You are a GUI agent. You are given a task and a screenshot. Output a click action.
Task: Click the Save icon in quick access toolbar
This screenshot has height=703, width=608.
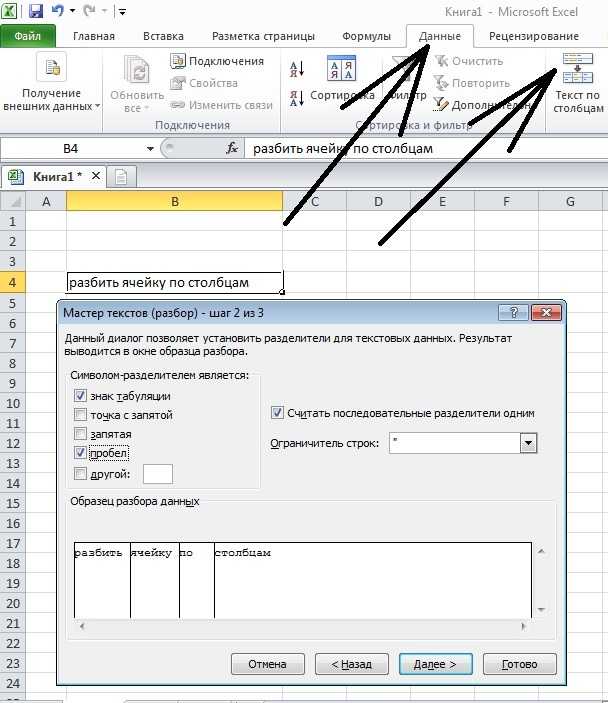tap(36, 11)
